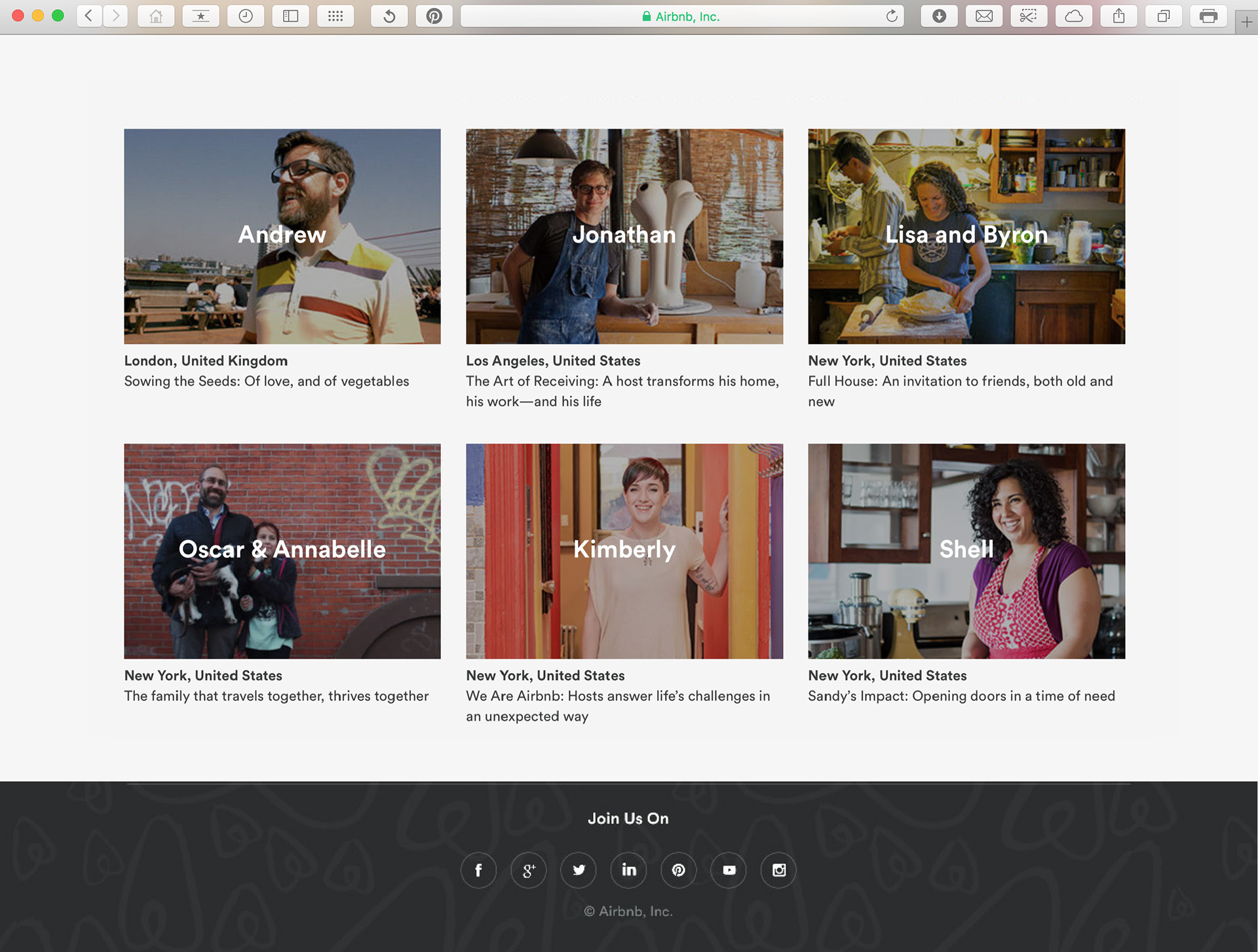Viewport: 1258px width, 952px height.
Task: Open the Home page toolbar icon
Action: point(156,16)
